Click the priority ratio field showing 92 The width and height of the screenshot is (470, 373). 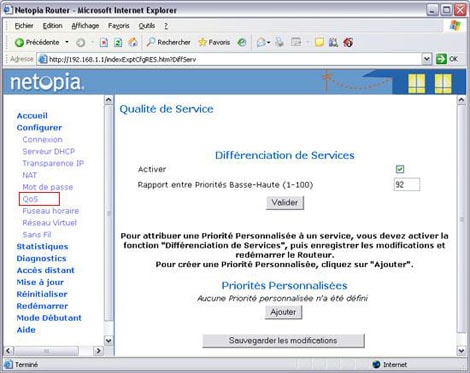click(407, 184)
